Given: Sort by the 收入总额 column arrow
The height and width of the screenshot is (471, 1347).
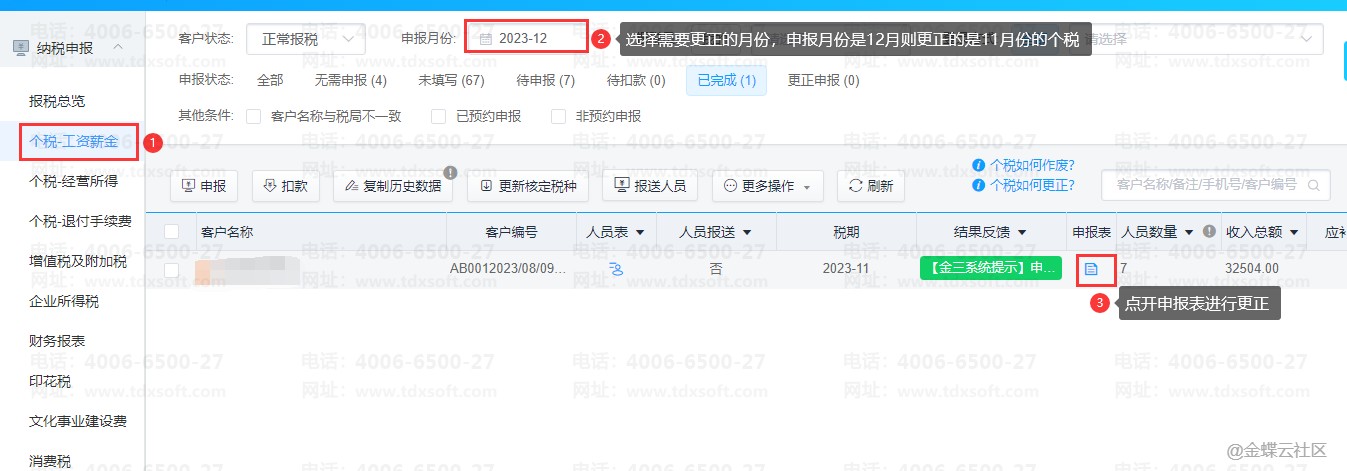Looking at the screenshot, I should pos(1294,232).
